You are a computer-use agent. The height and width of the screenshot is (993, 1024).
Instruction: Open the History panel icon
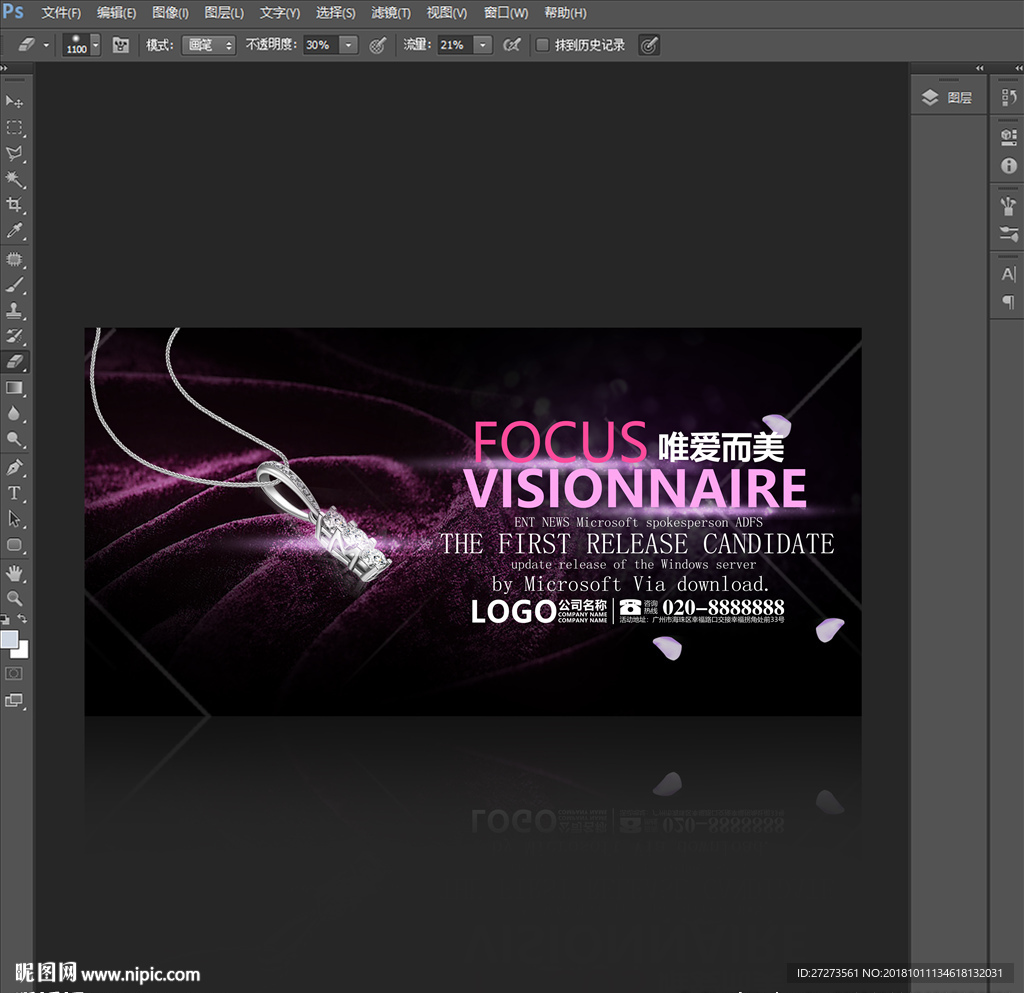(1008, 98)
